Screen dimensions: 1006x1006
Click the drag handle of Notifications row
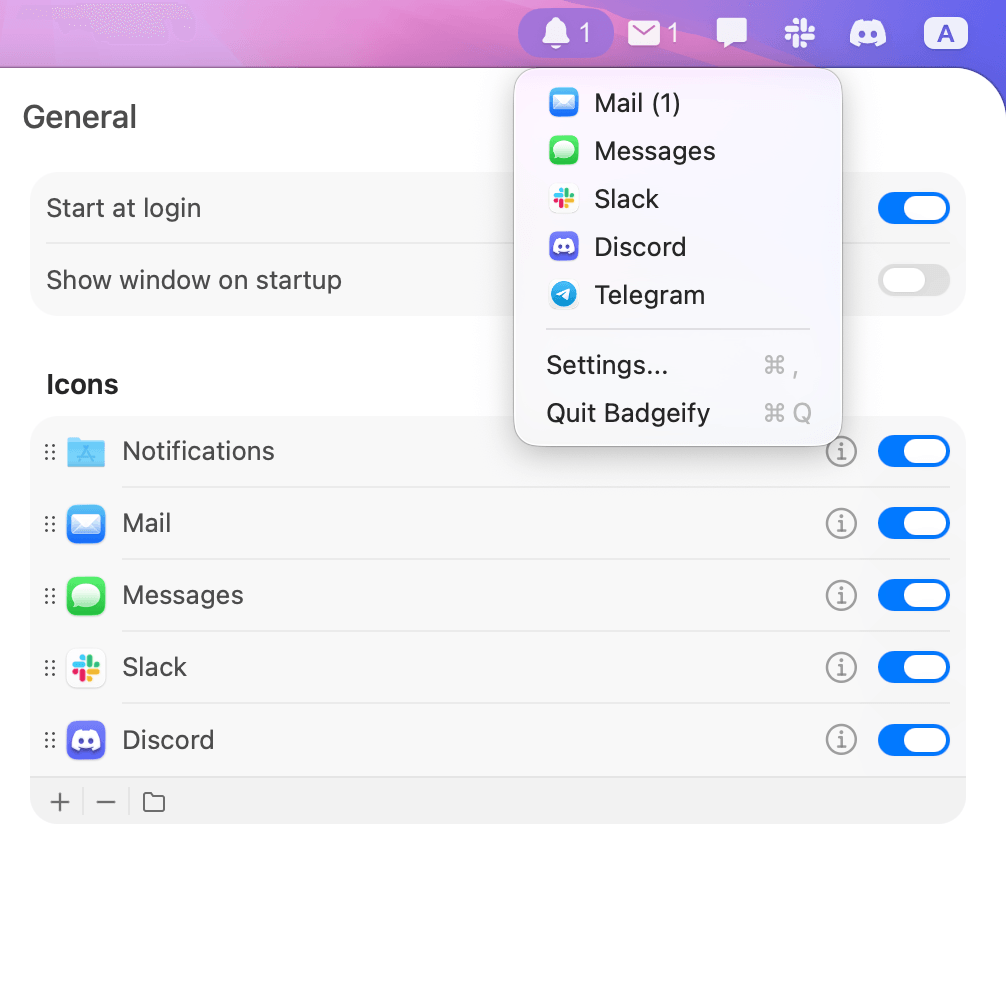[50, 452]
